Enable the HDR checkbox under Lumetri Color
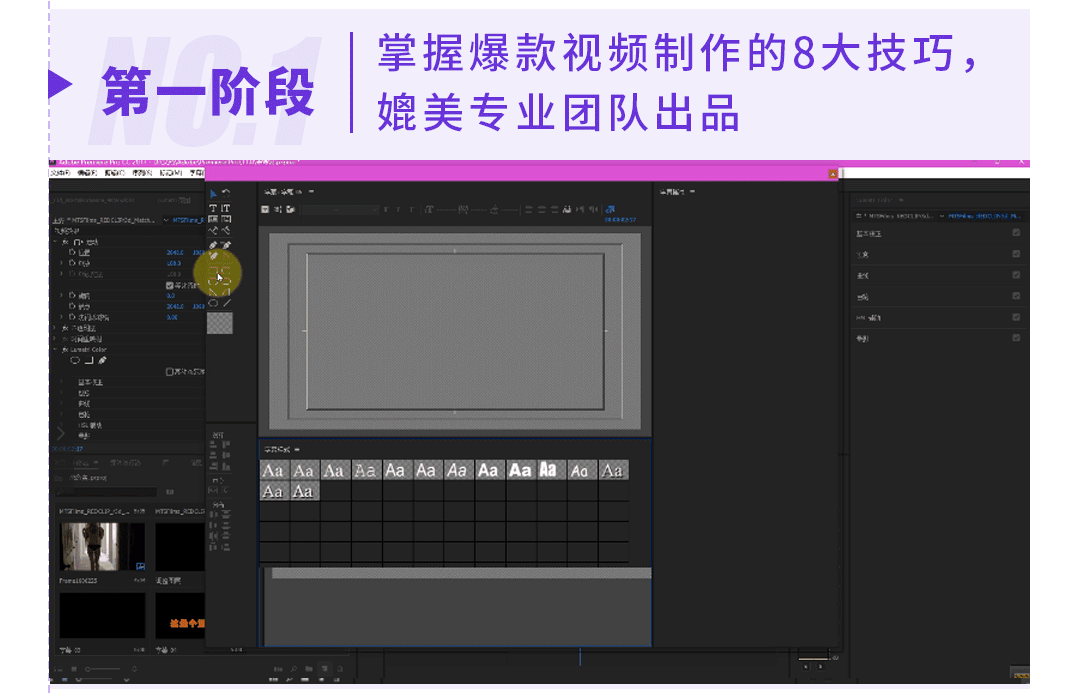The width and height of the screenshot is (1080, 694). coord(169,372)
